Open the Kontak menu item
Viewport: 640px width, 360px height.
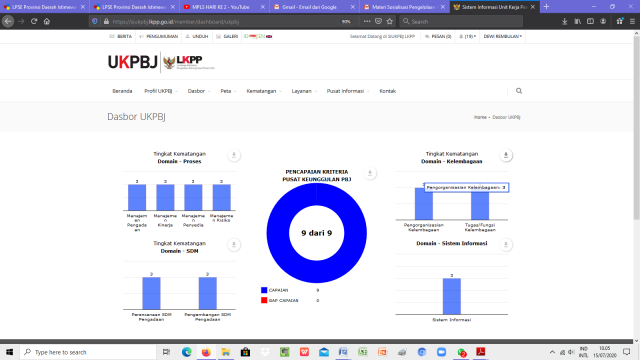pos(387,91)
